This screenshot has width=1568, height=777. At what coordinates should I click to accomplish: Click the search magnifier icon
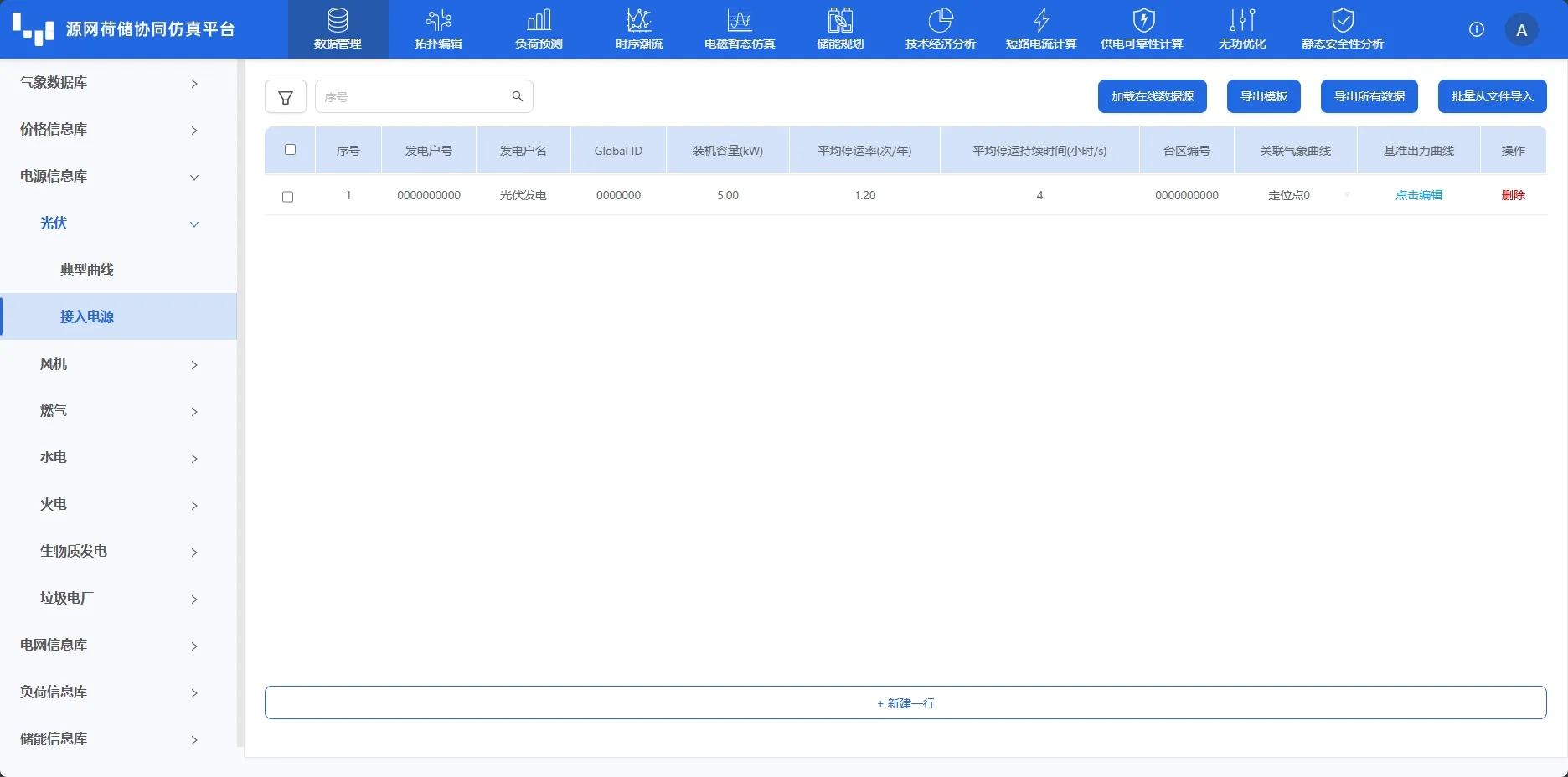518,96
